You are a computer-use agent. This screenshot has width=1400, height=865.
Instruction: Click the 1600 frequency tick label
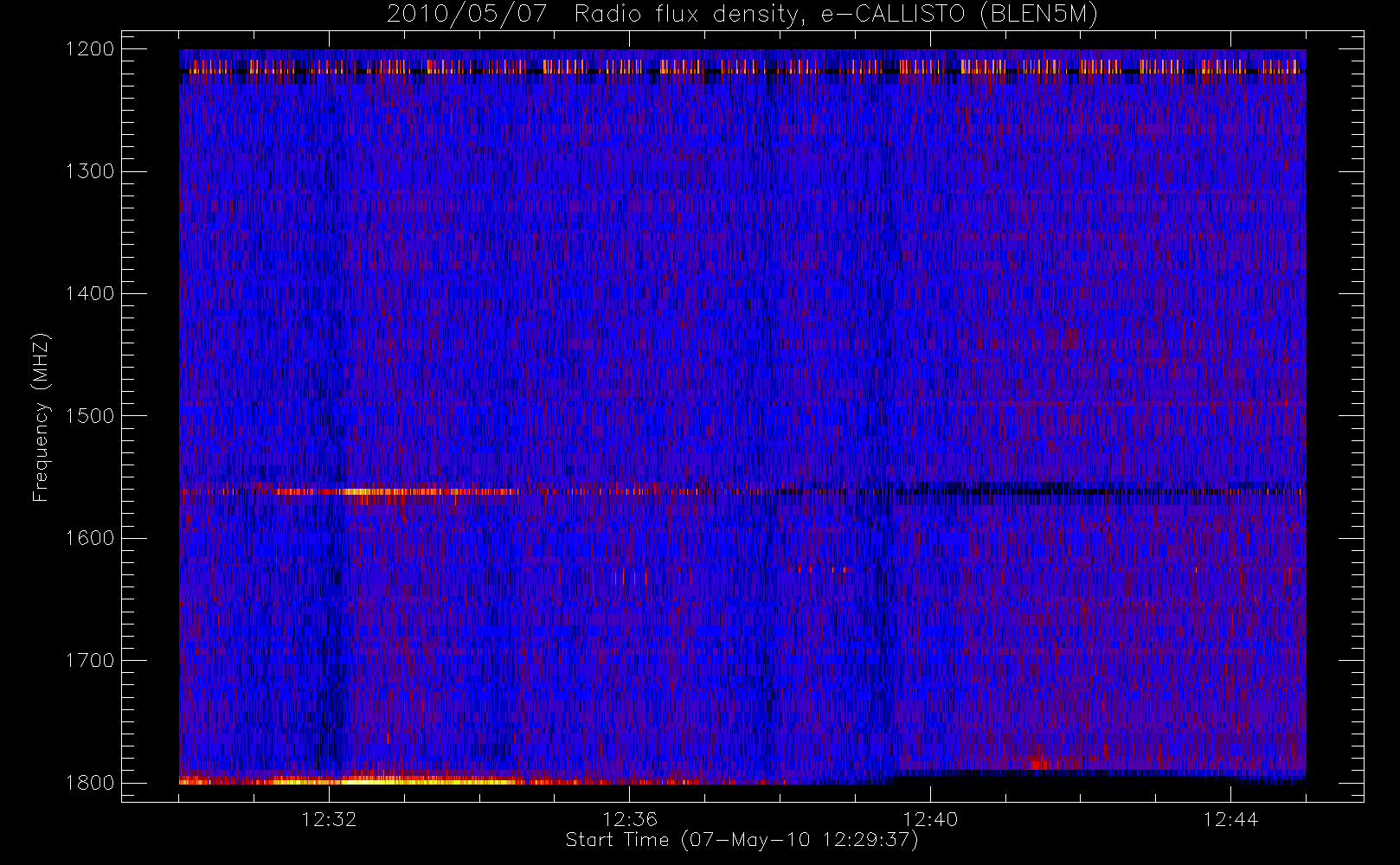click(x=89, y=538)
